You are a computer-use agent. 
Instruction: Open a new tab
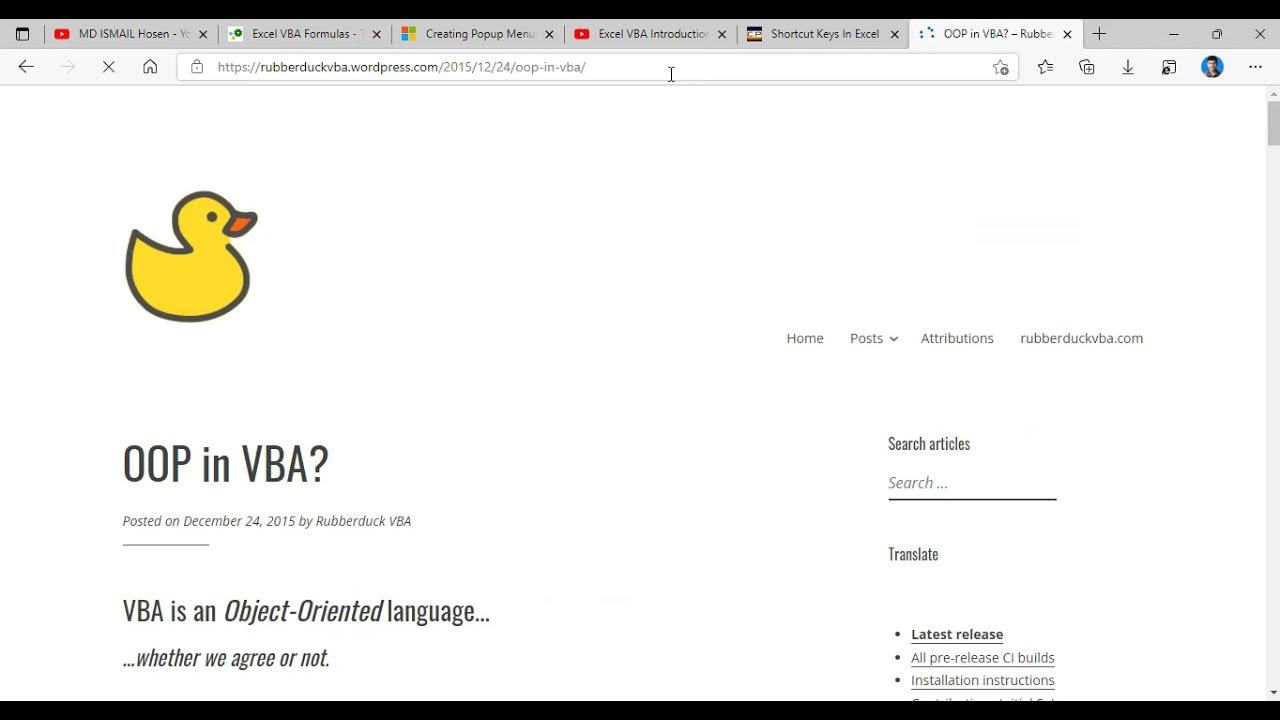[1099, 34]
